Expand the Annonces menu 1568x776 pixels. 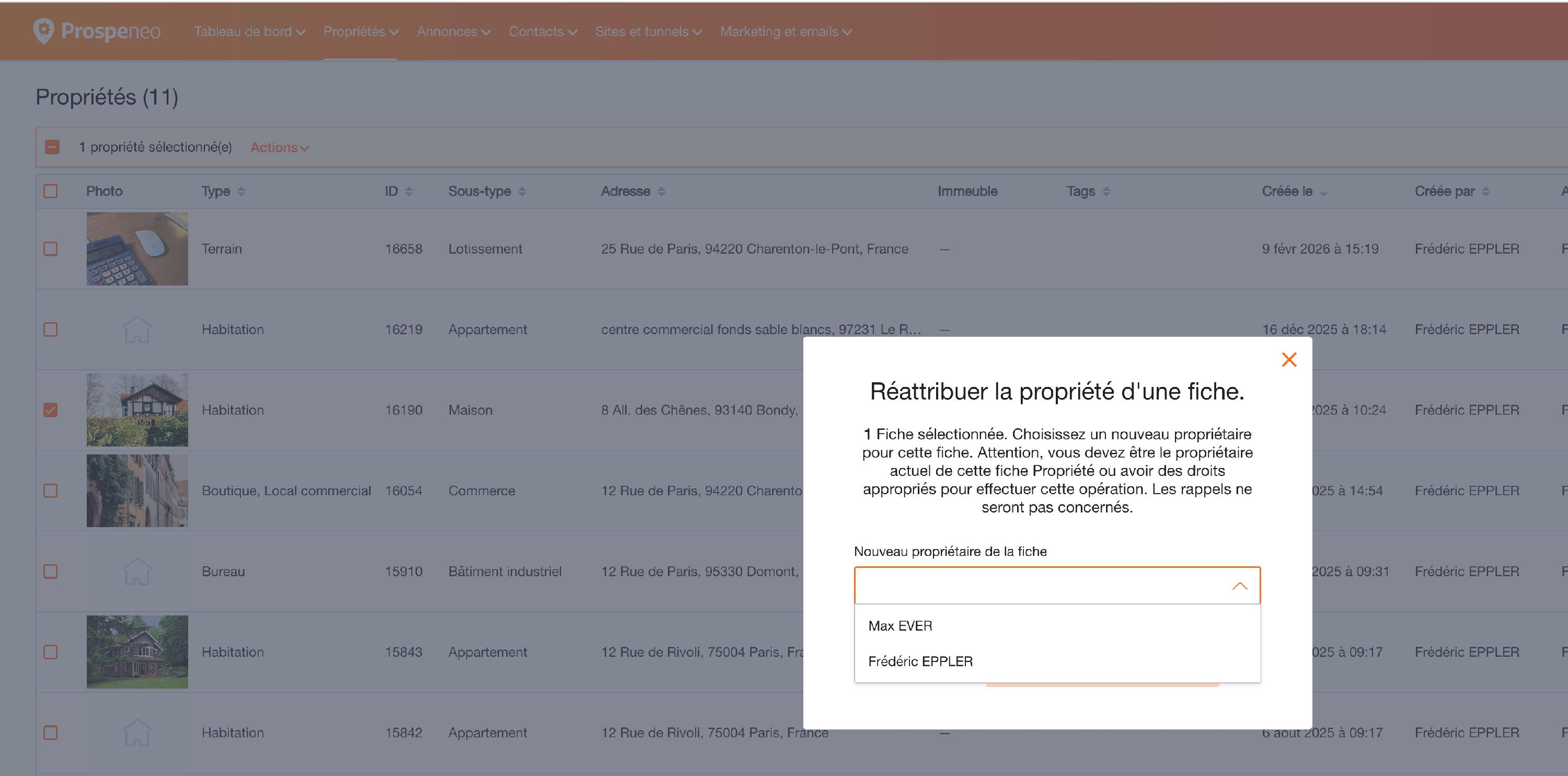point(453,32)
